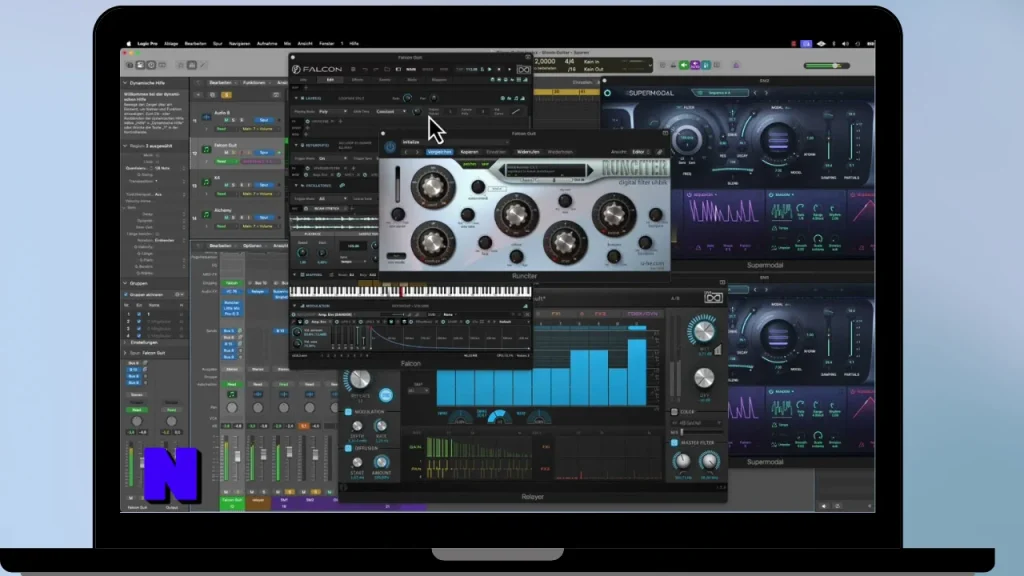The image size is (1024, 576).
Task: Collapse Region inspector section
Action: point(125,146)
